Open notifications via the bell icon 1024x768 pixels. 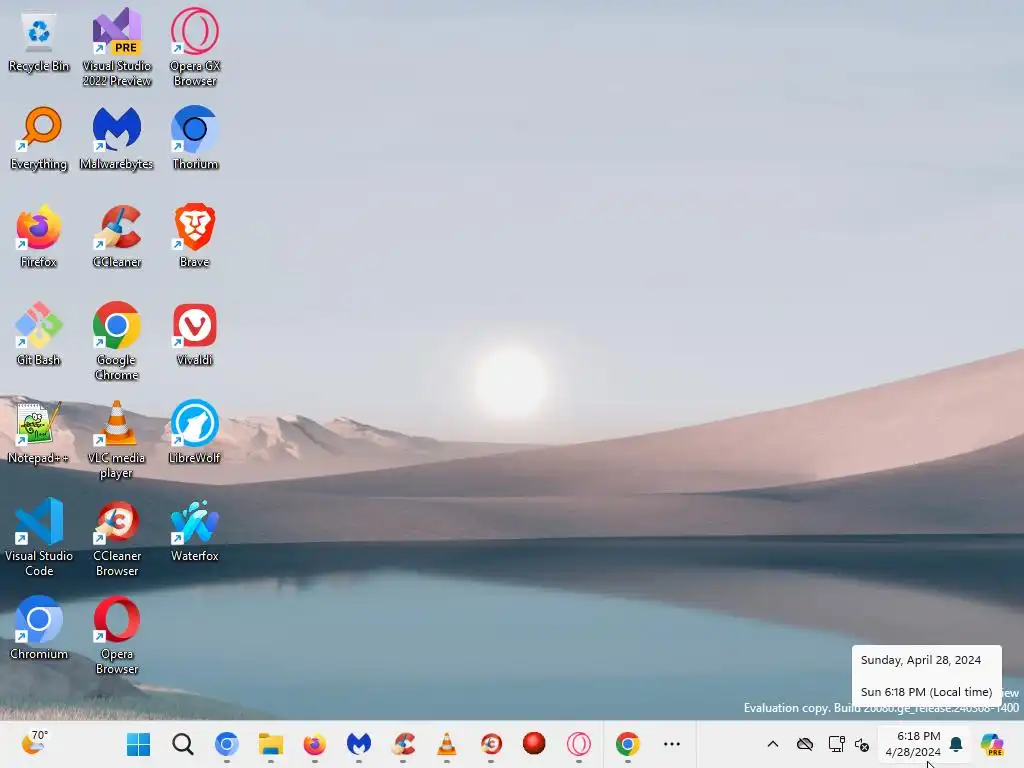pyautogui.click(x=956, y=744)
